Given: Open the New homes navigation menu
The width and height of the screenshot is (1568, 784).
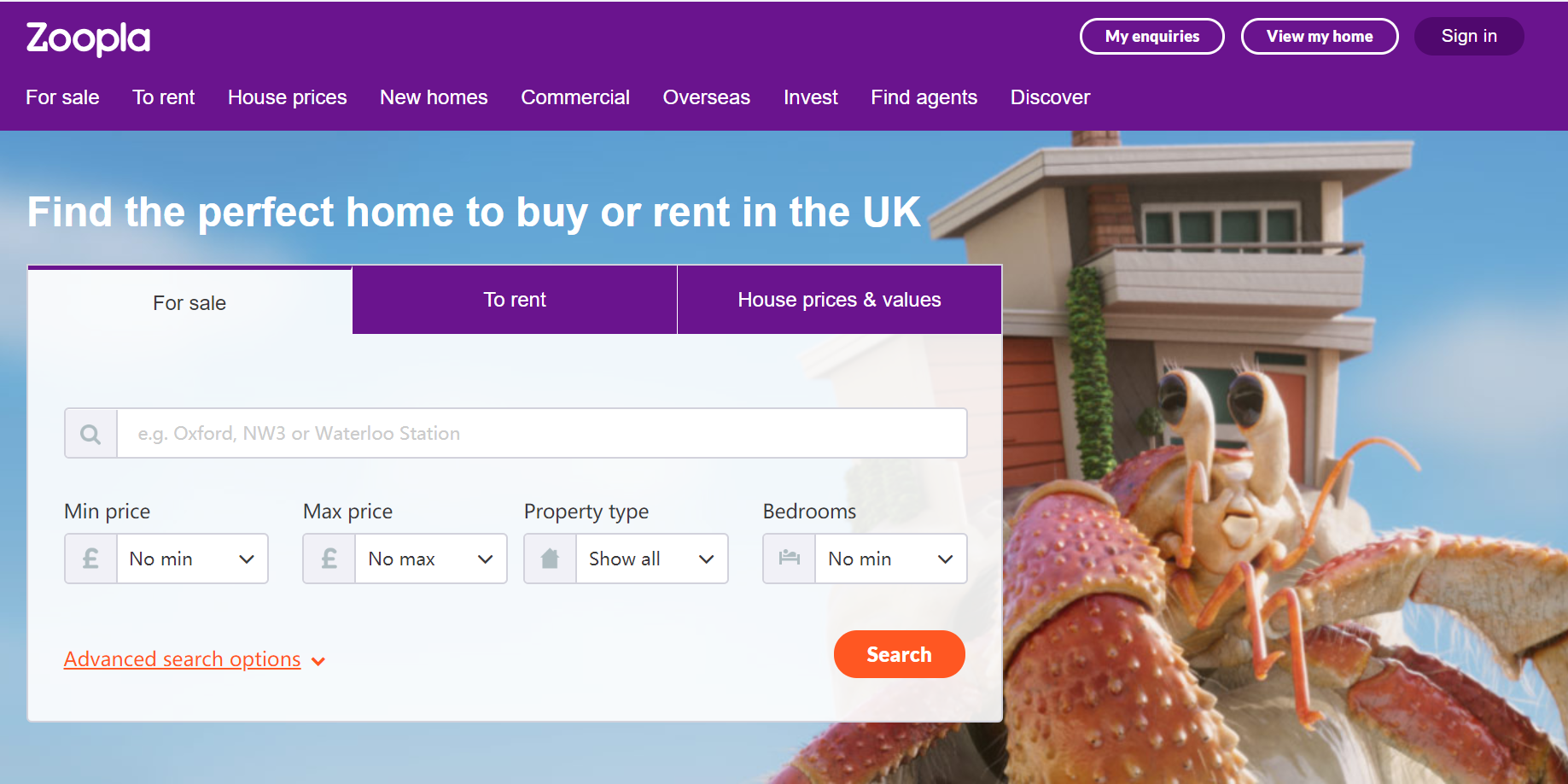Looking at the screenshot, I should tap(434, 97).
